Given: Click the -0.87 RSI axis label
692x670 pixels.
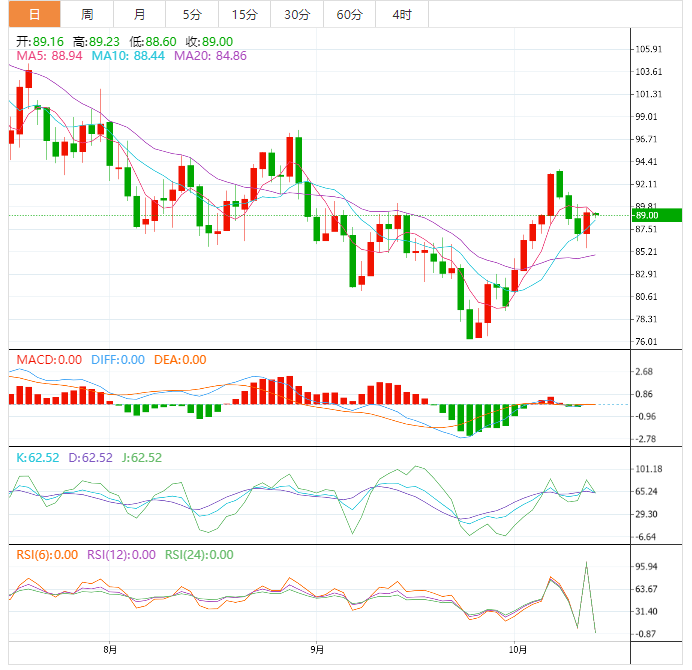Looking at the screenshot, I should point(645,634).
